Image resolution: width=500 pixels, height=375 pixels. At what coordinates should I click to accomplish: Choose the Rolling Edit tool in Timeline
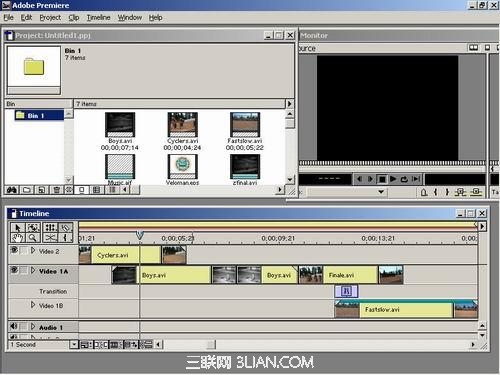pos(51,228)
